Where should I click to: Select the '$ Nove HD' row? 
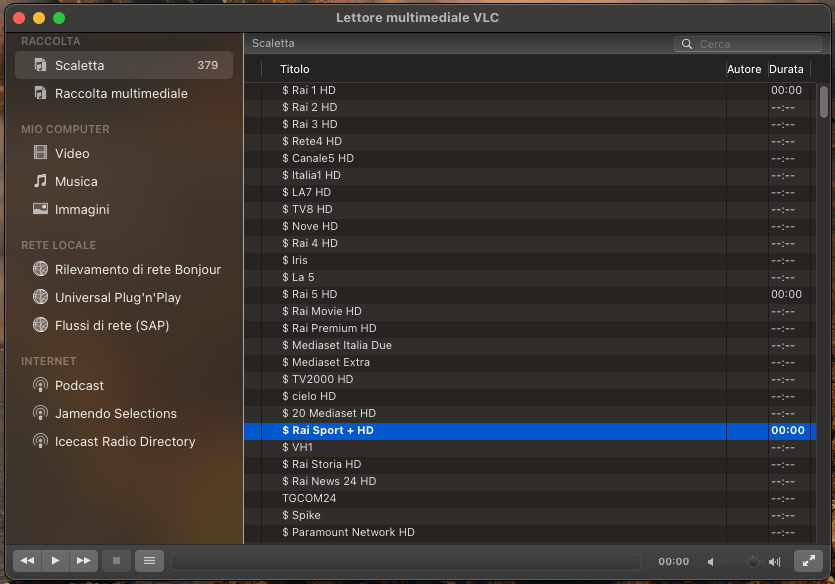click(x=530, y=227)
